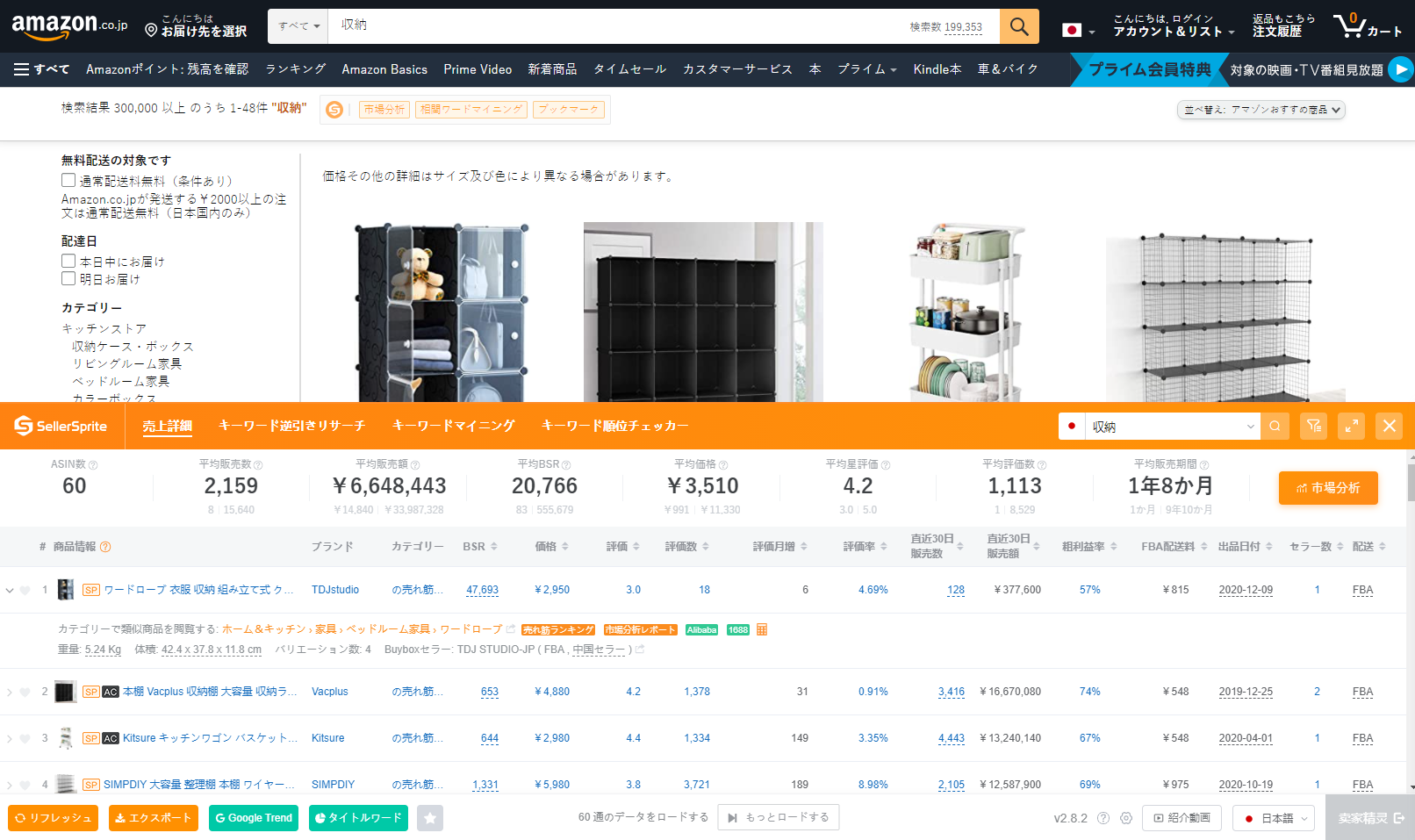Favorite product row 1 with heart icon
Image resolution: width=1415 pixels, height=840 pixels.
pos(25,591)
